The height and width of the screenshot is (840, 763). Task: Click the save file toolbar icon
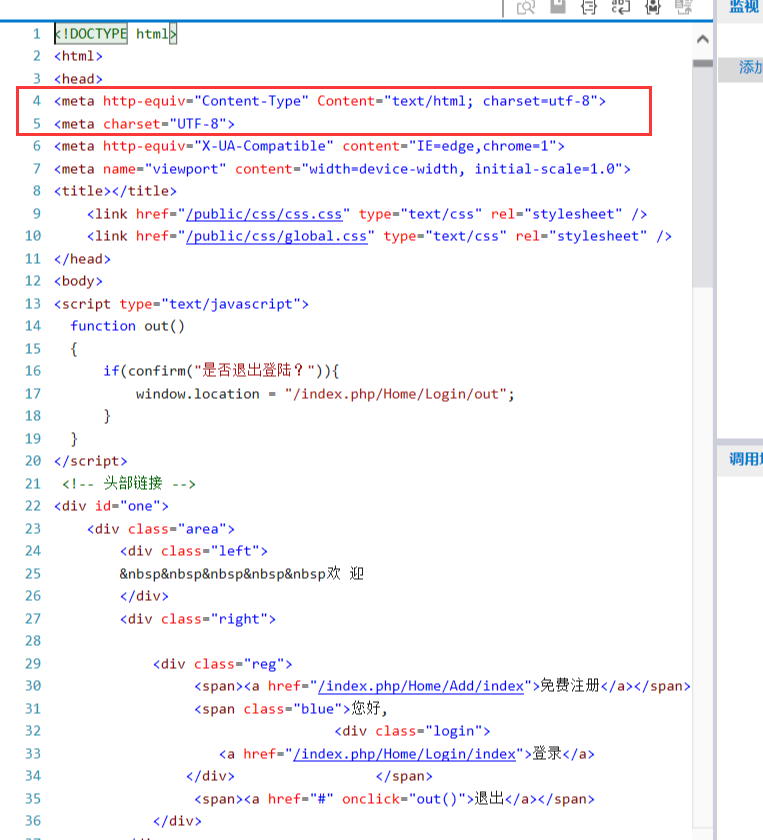tap(557, 7)
